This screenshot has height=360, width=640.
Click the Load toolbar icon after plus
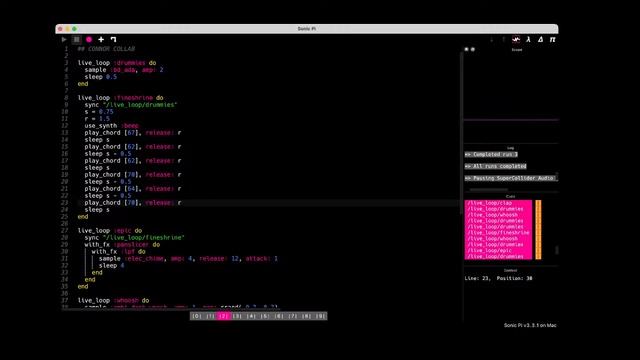[113, 40]
